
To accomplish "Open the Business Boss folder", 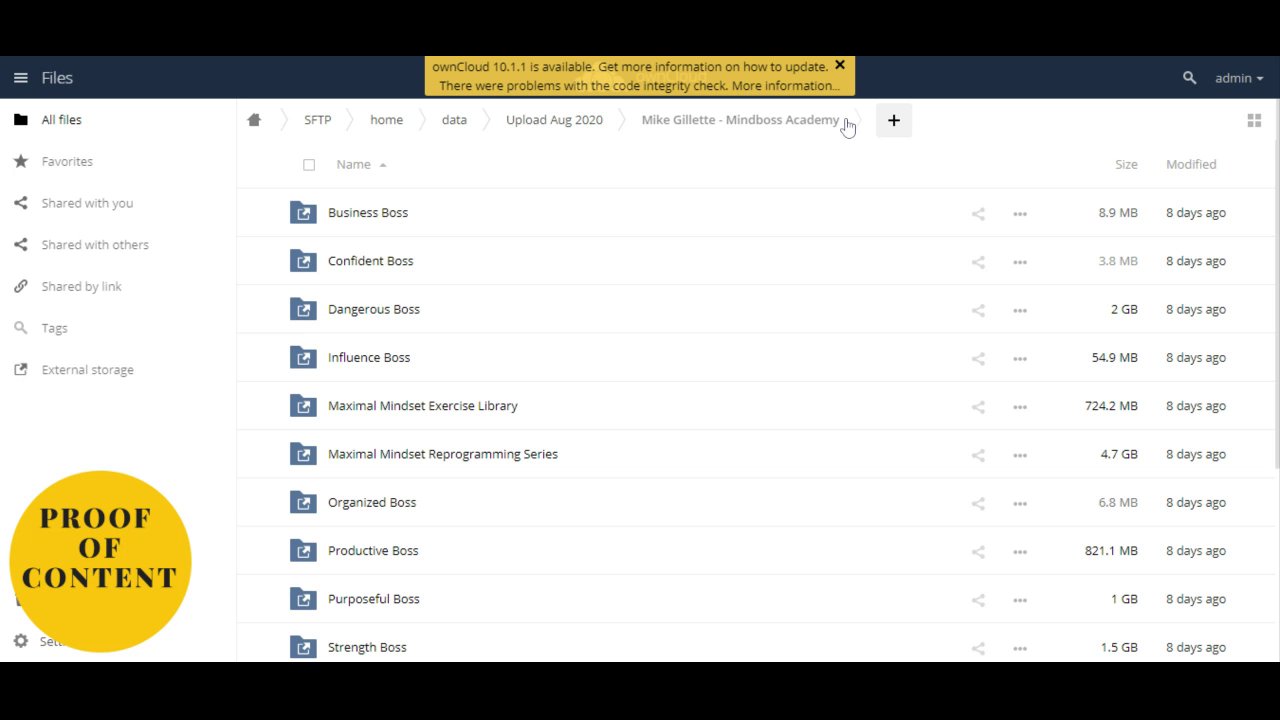I will [368, 213].
